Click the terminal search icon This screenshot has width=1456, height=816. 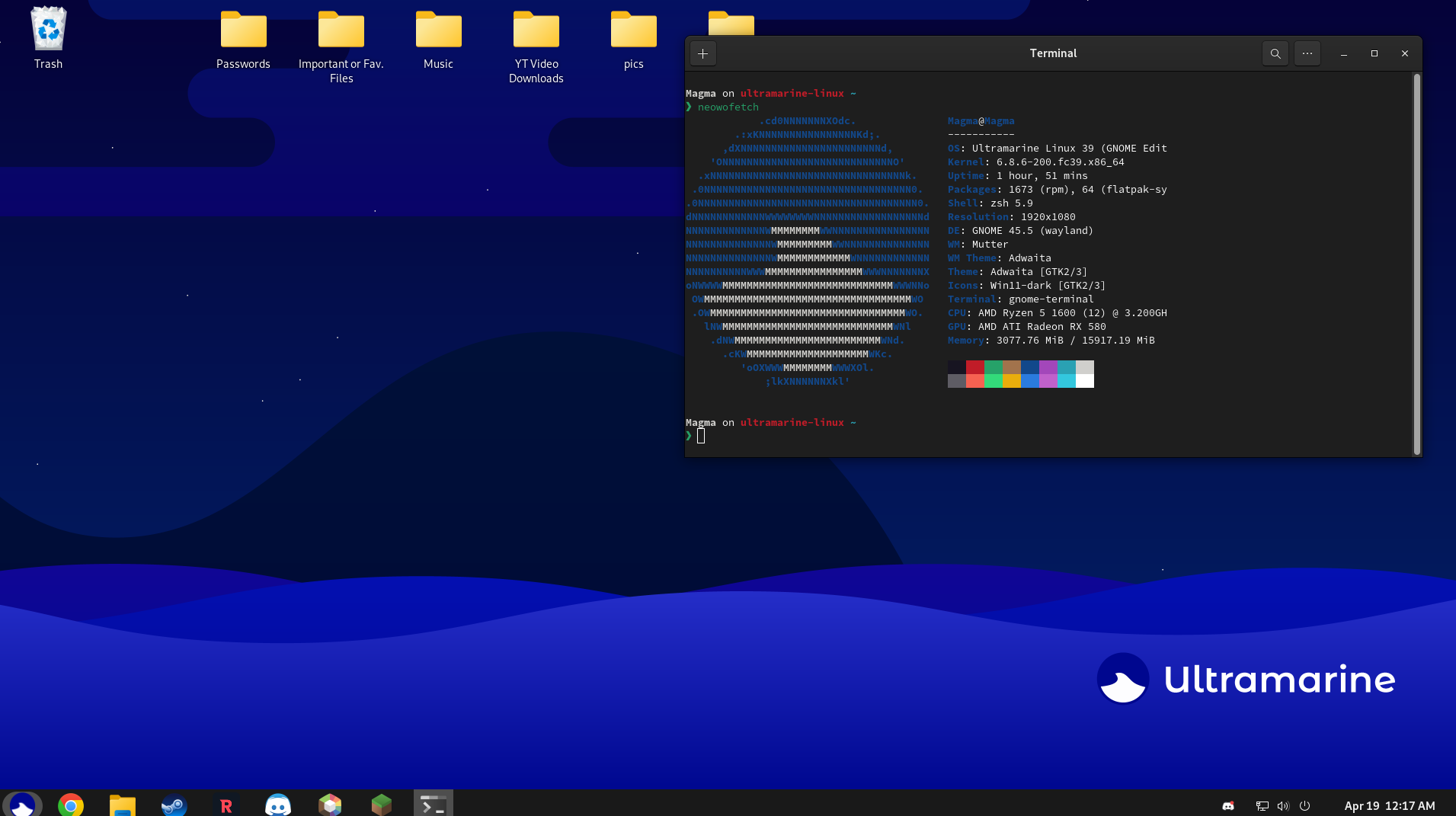[1275, 53]
